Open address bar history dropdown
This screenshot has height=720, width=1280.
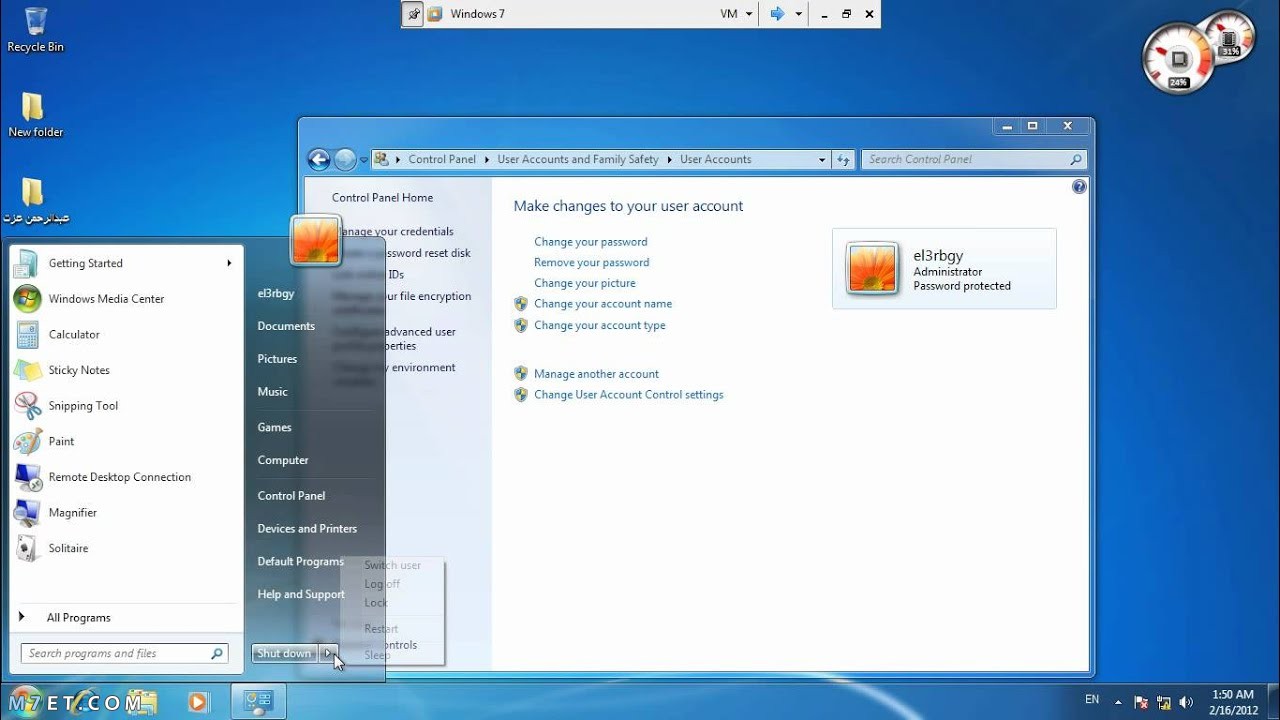pyautogui.click(x=822, y=159)
